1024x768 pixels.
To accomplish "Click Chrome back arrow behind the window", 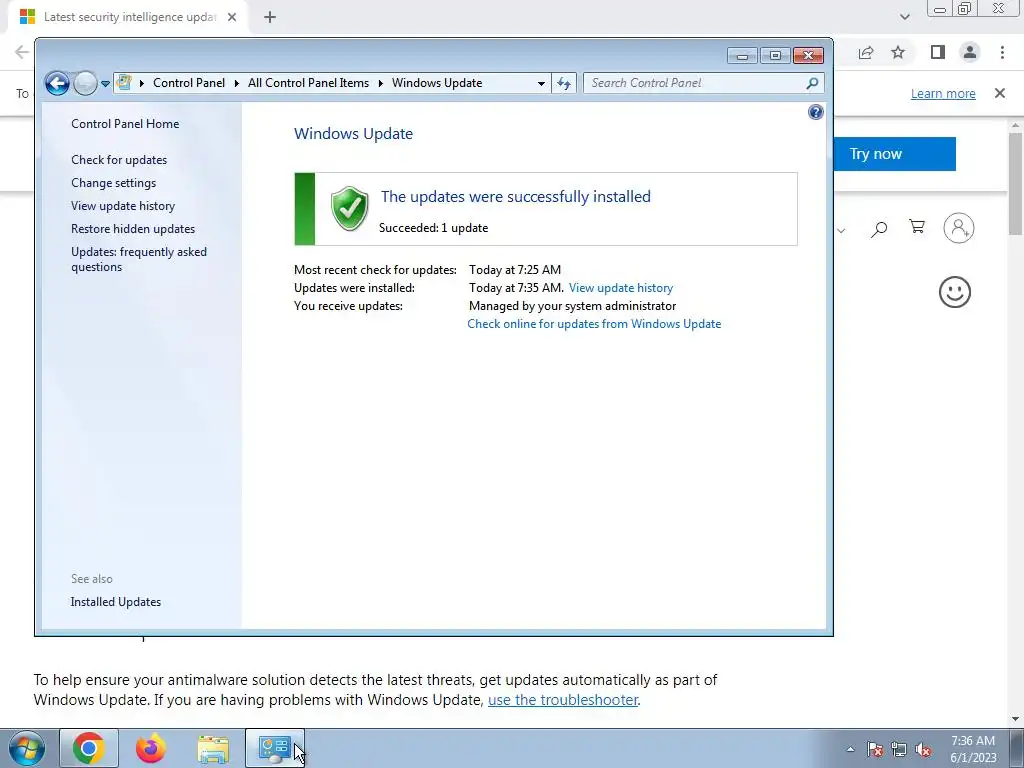I will (x=22, y=52).
